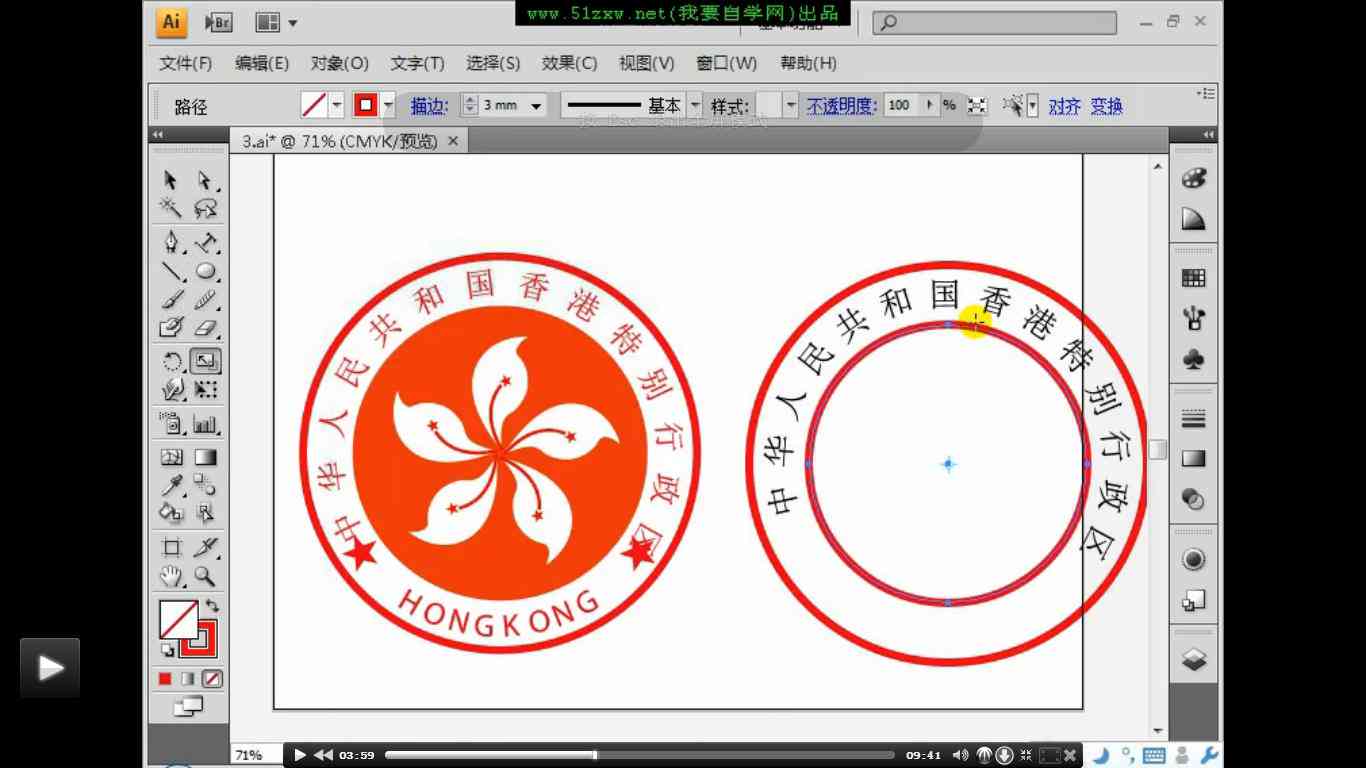
Task: Select the Column Graph tool
Action: 206,424
